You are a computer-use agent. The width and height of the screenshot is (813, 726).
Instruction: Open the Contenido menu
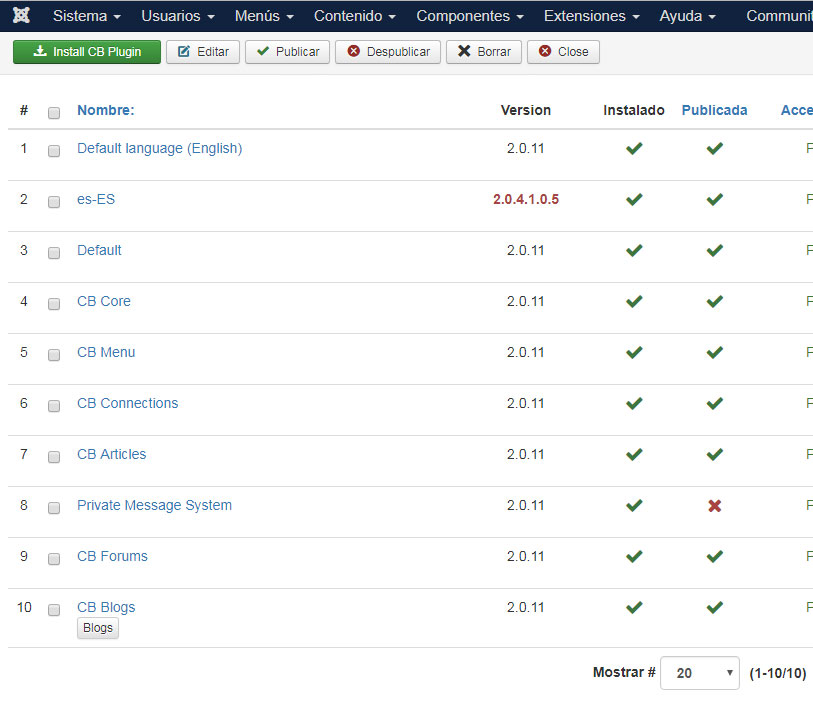[x=355, y=16]
